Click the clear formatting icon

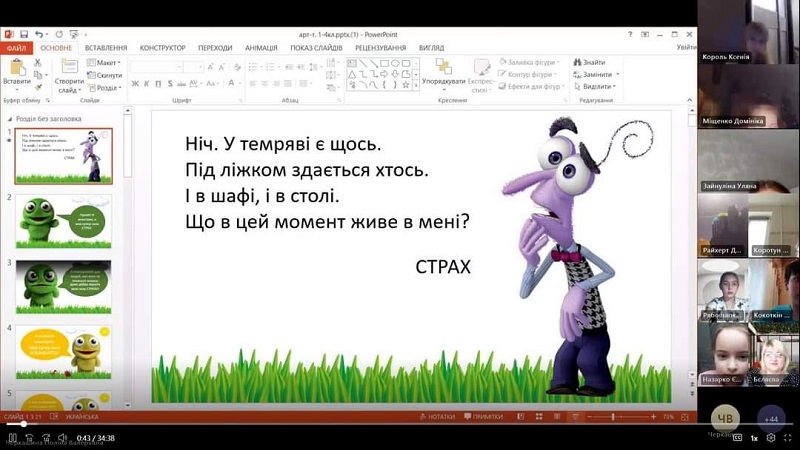[237, 67]
